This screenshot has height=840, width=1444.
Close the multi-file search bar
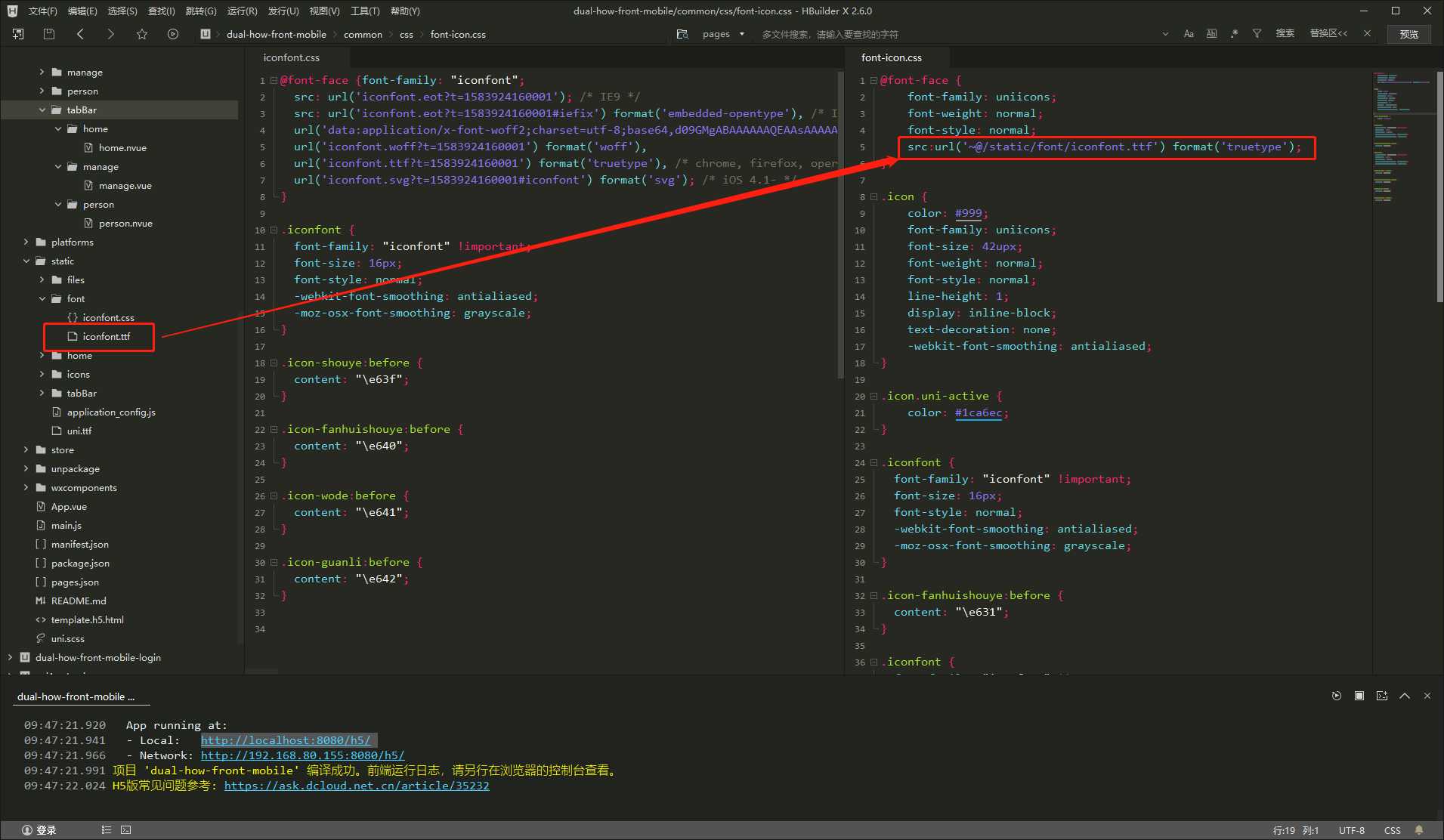[x=1367, y=33]
